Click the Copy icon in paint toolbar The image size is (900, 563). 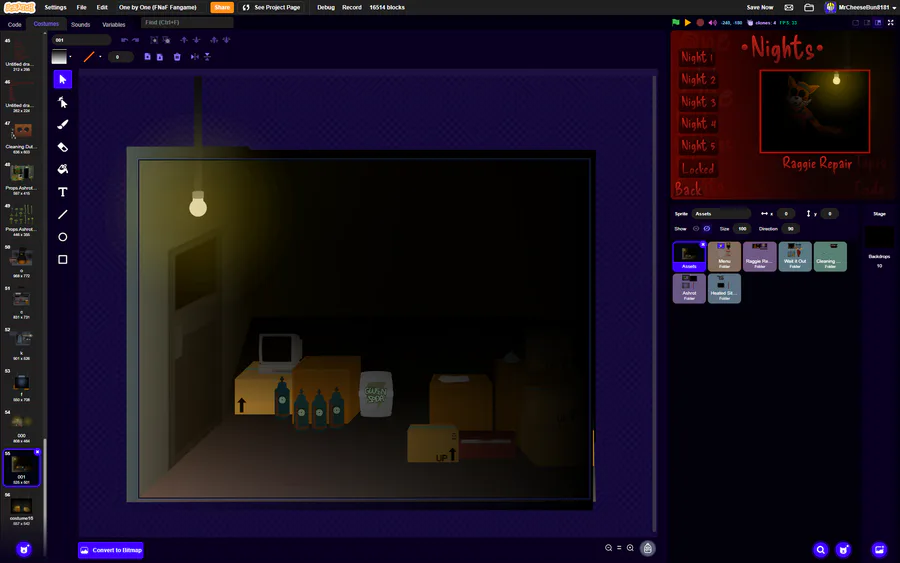(x=148, y=57)
